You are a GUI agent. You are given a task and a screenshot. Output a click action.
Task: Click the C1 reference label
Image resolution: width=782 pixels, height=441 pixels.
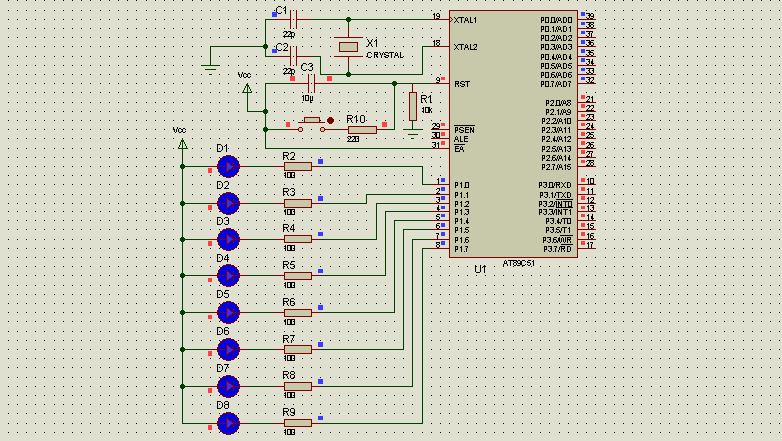[x=281, y=10]
